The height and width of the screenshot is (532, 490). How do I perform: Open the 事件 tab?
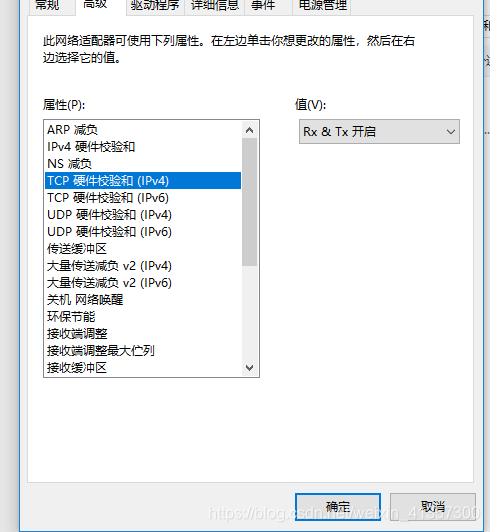263,6
